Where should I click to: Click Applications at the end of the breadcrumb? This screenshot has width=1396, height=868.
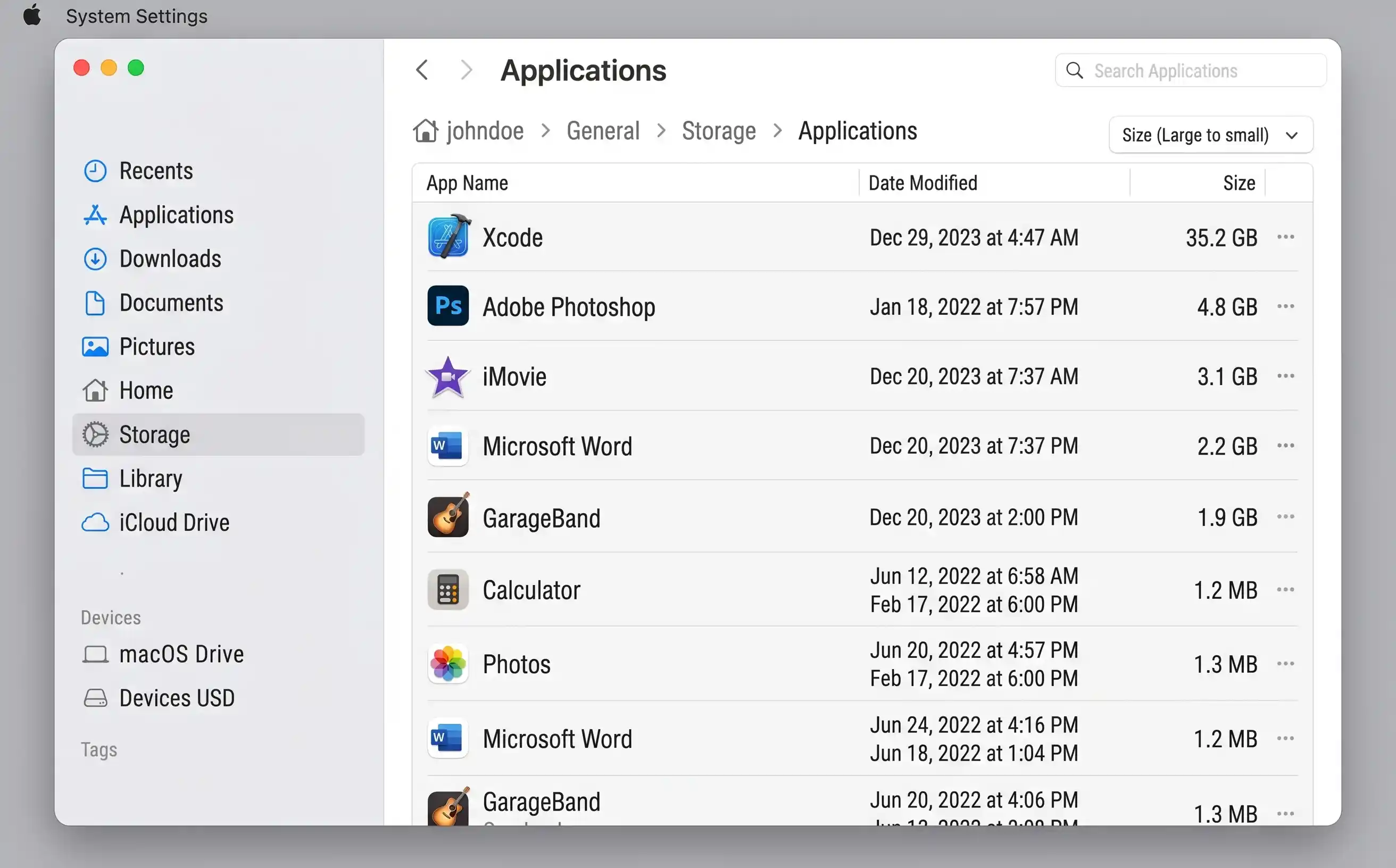858,131
